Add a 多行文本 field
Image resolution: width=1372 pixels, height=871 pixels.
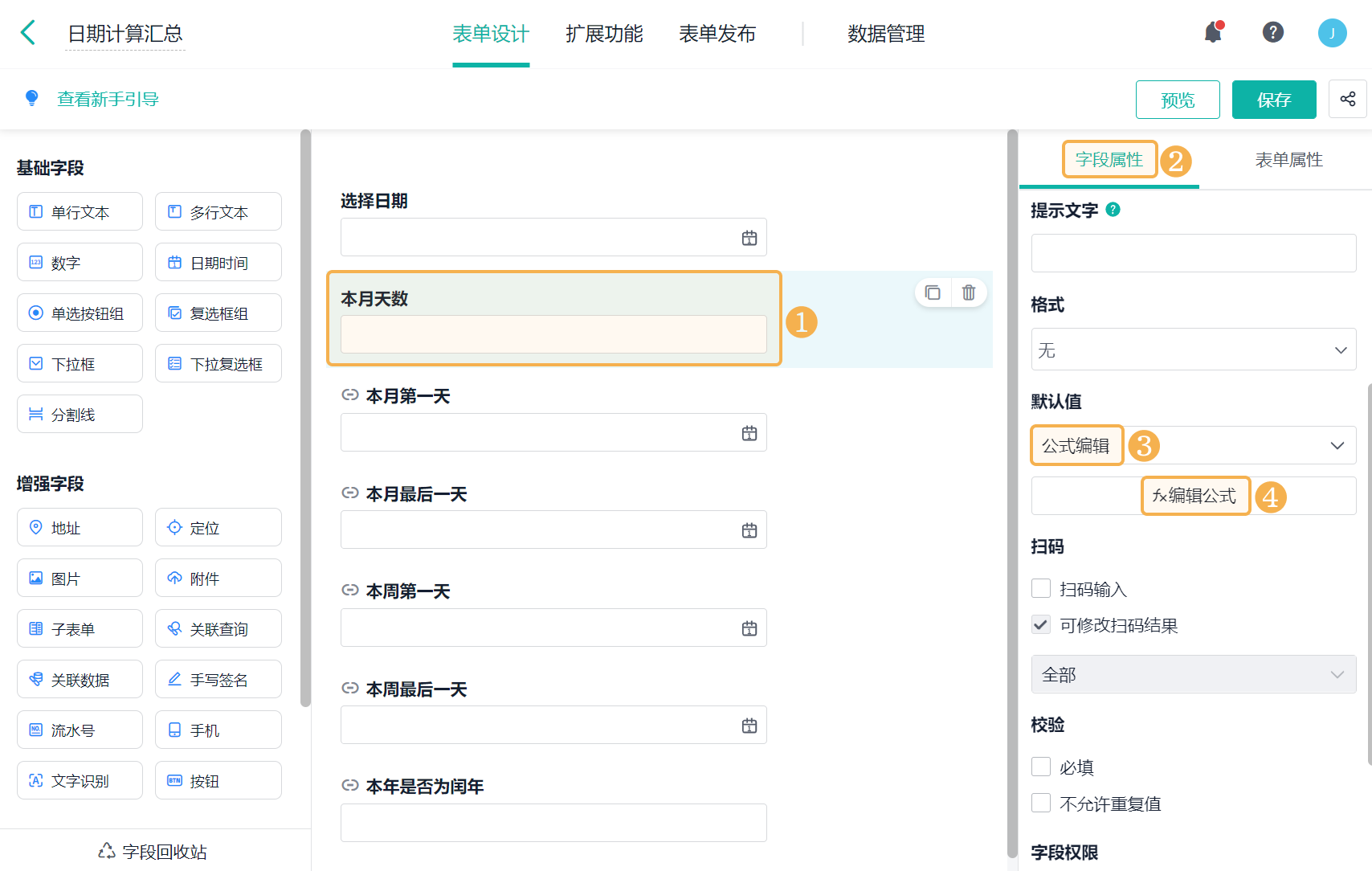click(x=218, y=211)
